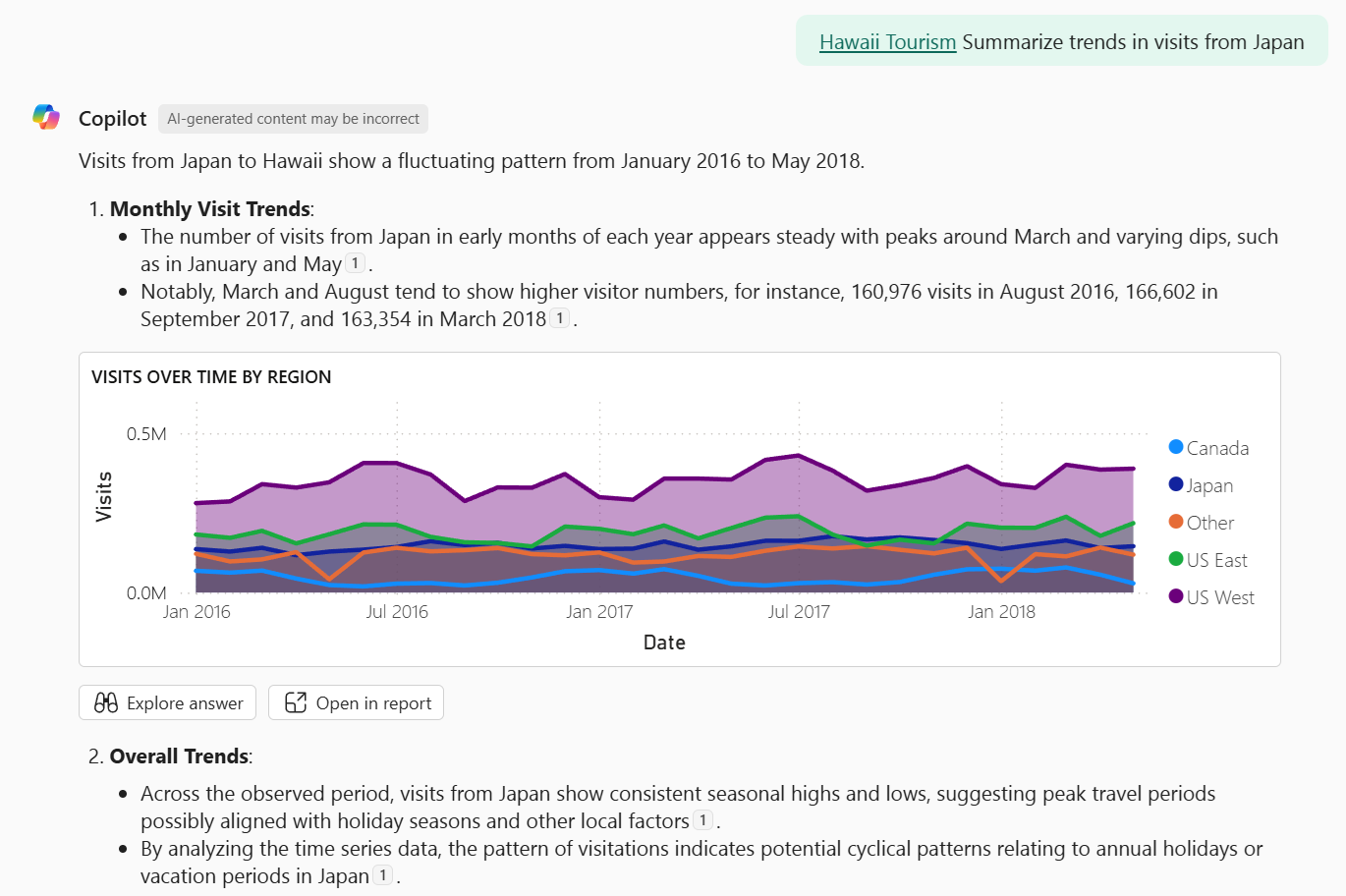Click the Other legend color dot
The image size is (1346, 896).
pyautogui.click(x=1176, y=522)
